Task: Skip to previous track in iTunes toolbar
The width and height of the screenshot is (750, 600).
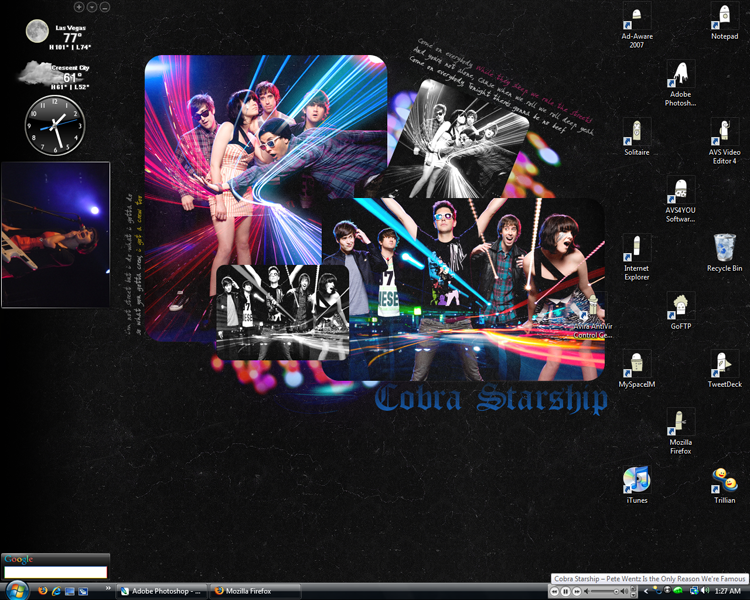Action: coord(554,591)
